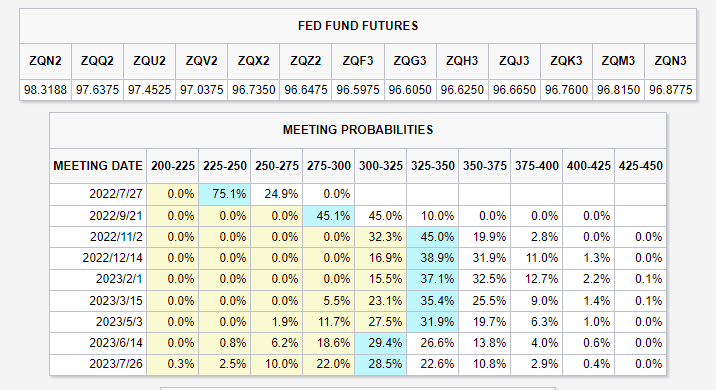The image size is (716, 390).
Task: Click the highlighted 45.1% cell
Action: pos(328,216)
